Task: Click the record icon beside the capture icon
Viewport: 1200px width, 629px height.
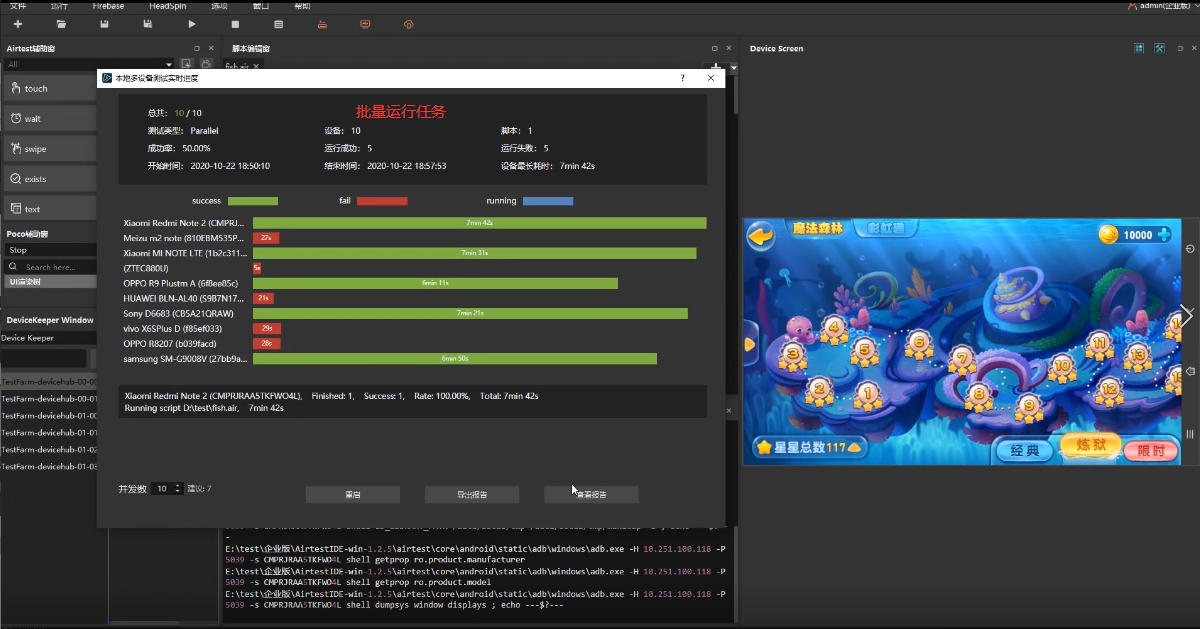Action: point(204,64)
